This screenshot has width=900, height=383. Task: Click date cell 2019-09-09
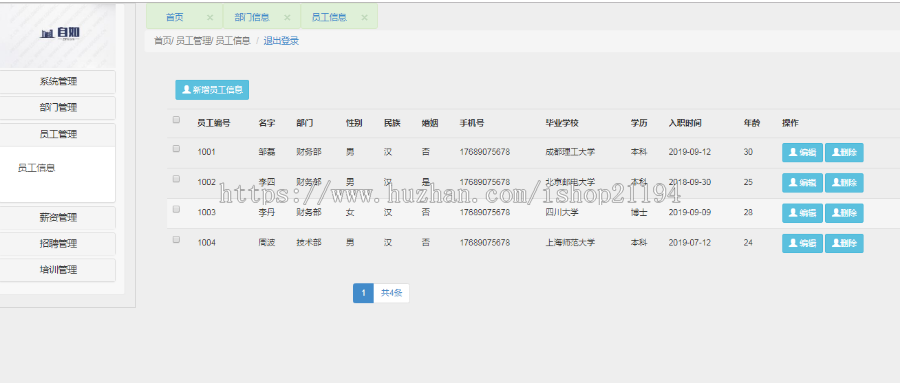point(690,212)
